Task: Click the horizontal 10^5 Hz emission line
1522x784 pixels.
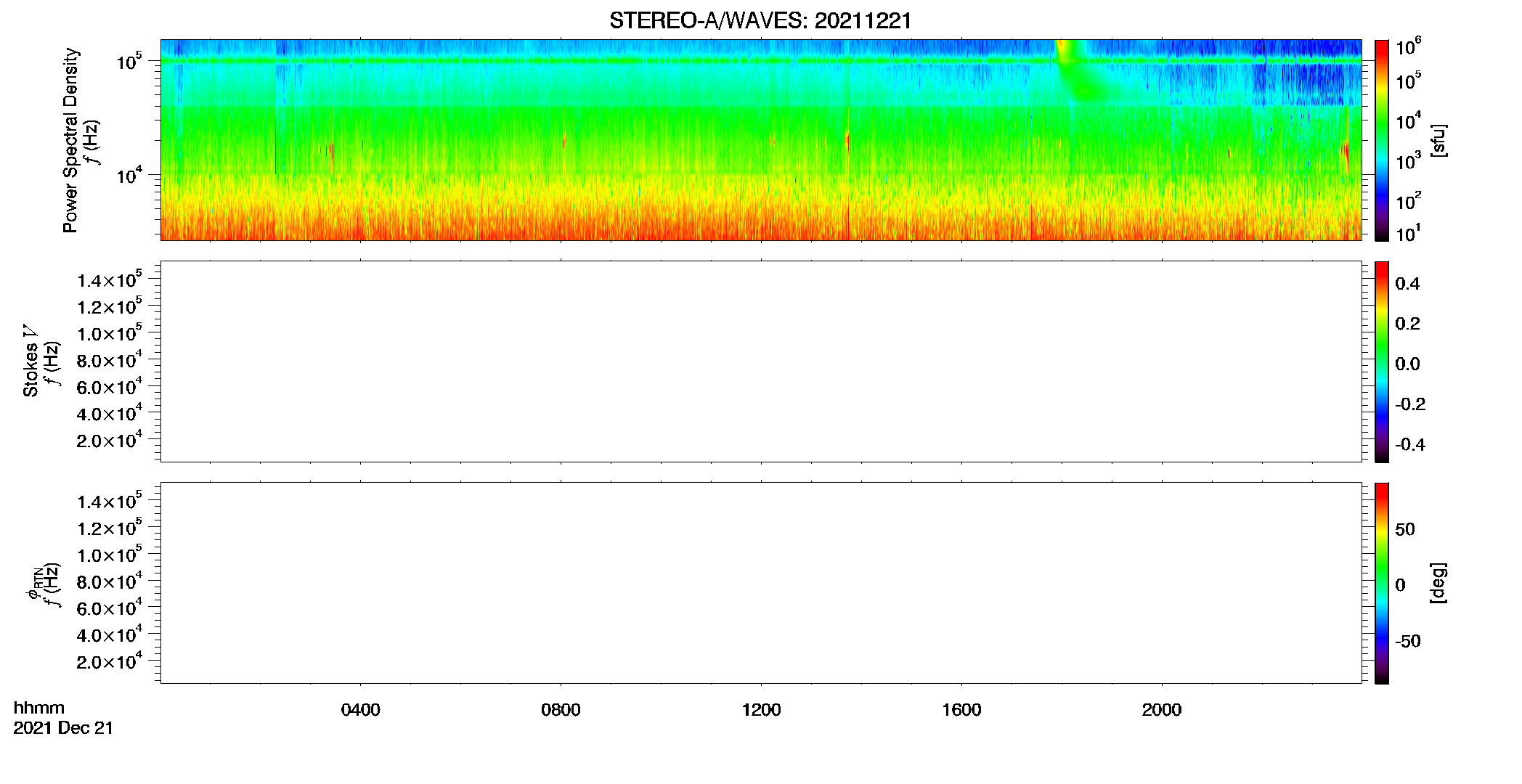Action: [x=760, y=61]
